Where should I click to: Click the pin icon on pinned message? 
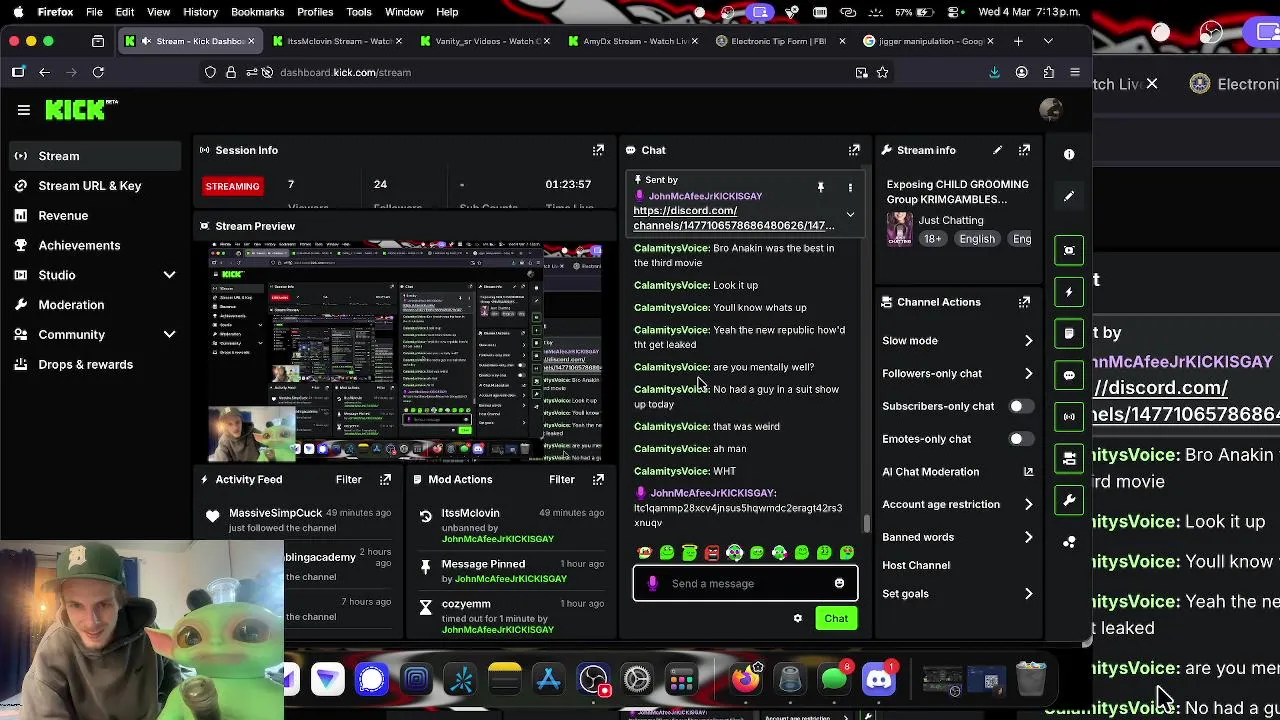coord(820,187)
